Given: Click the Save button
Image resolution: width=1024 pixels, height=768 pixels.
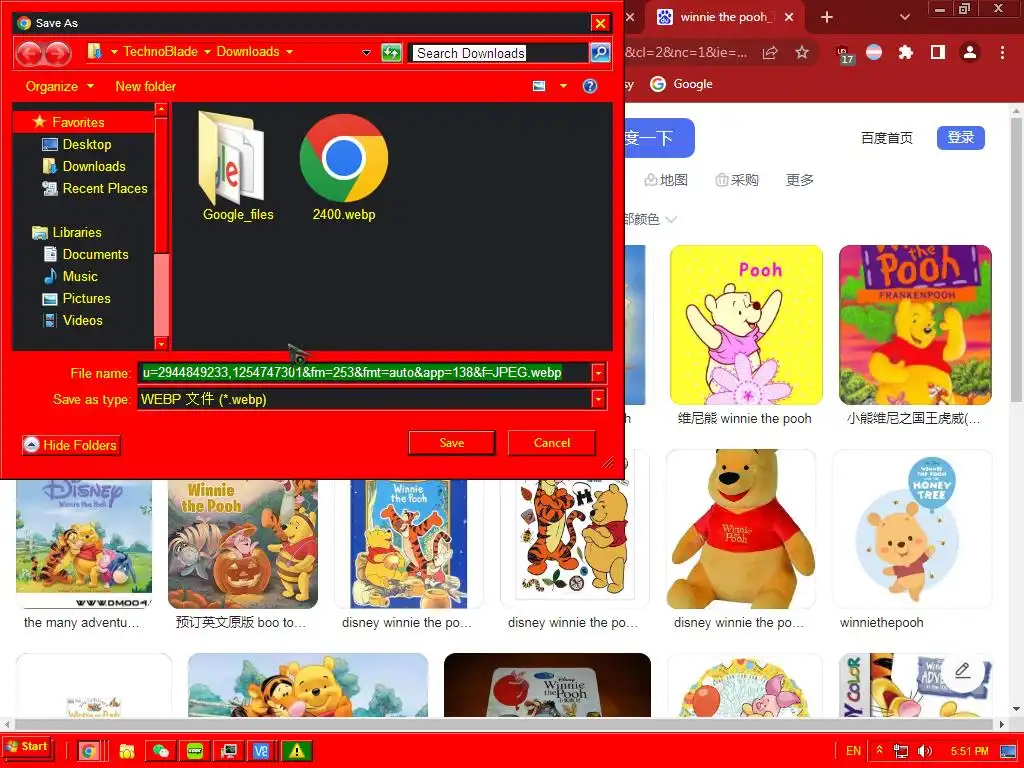Looking at the screenshot, I should pos(451,443).
